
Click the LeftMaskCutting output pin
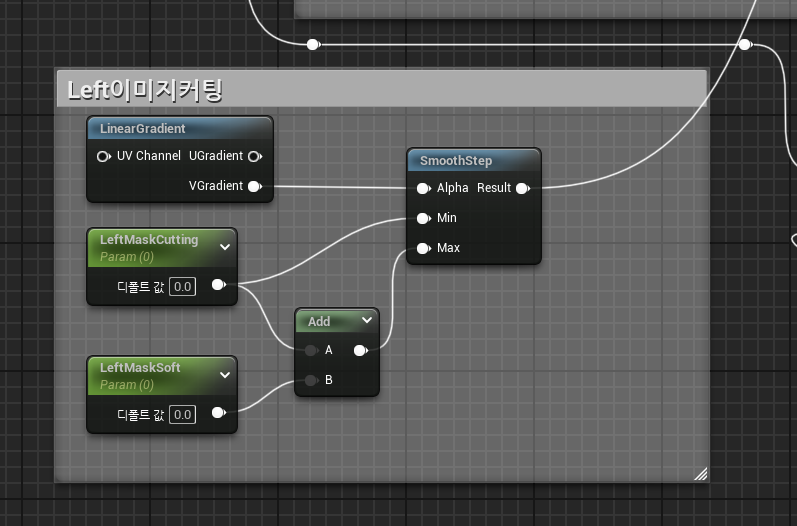click(x=219, y=285)
